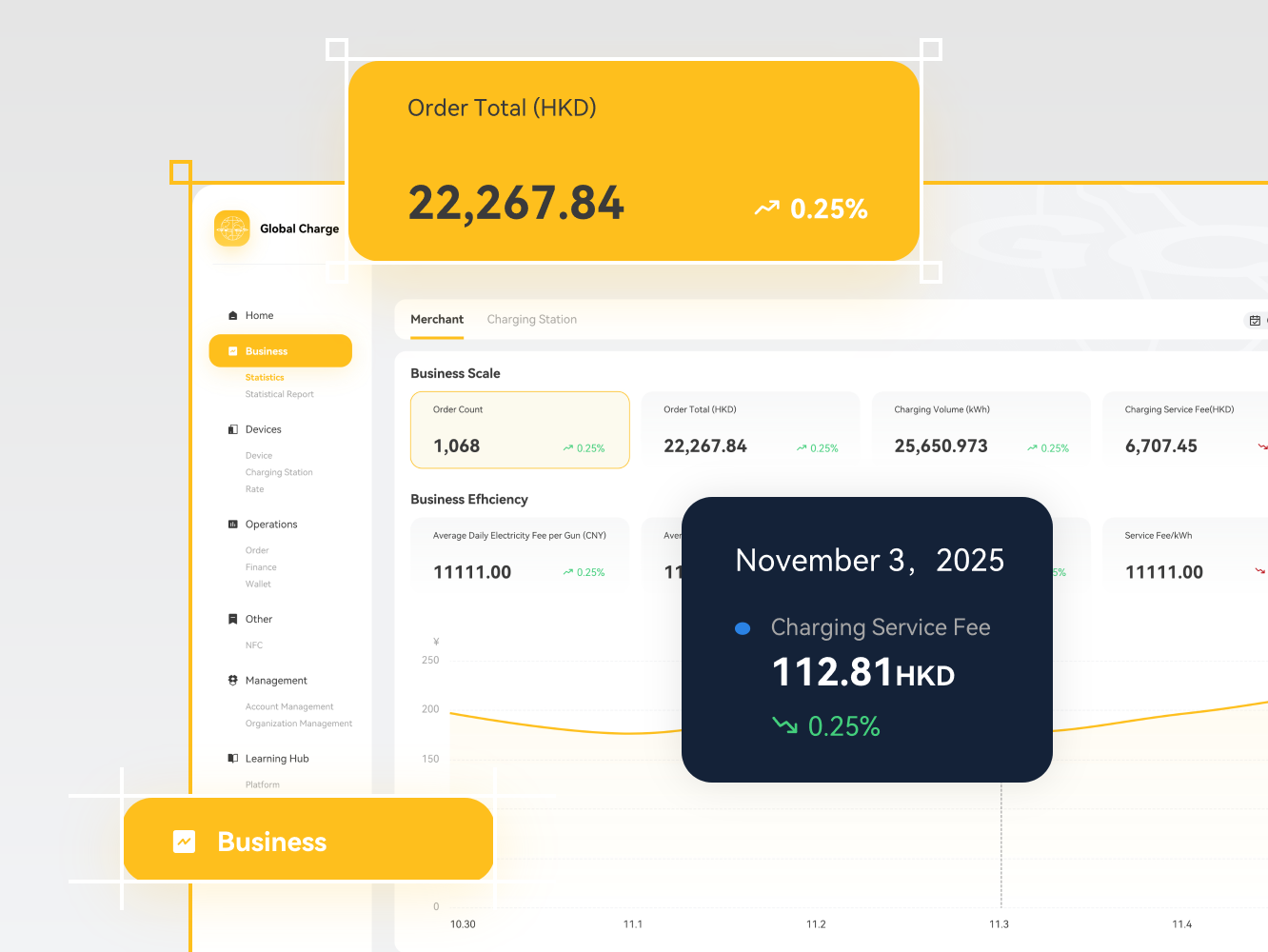Select the Charging Volume (kWh) card
The width and height of the screenshot is (1268, 952).
[981, 430]
